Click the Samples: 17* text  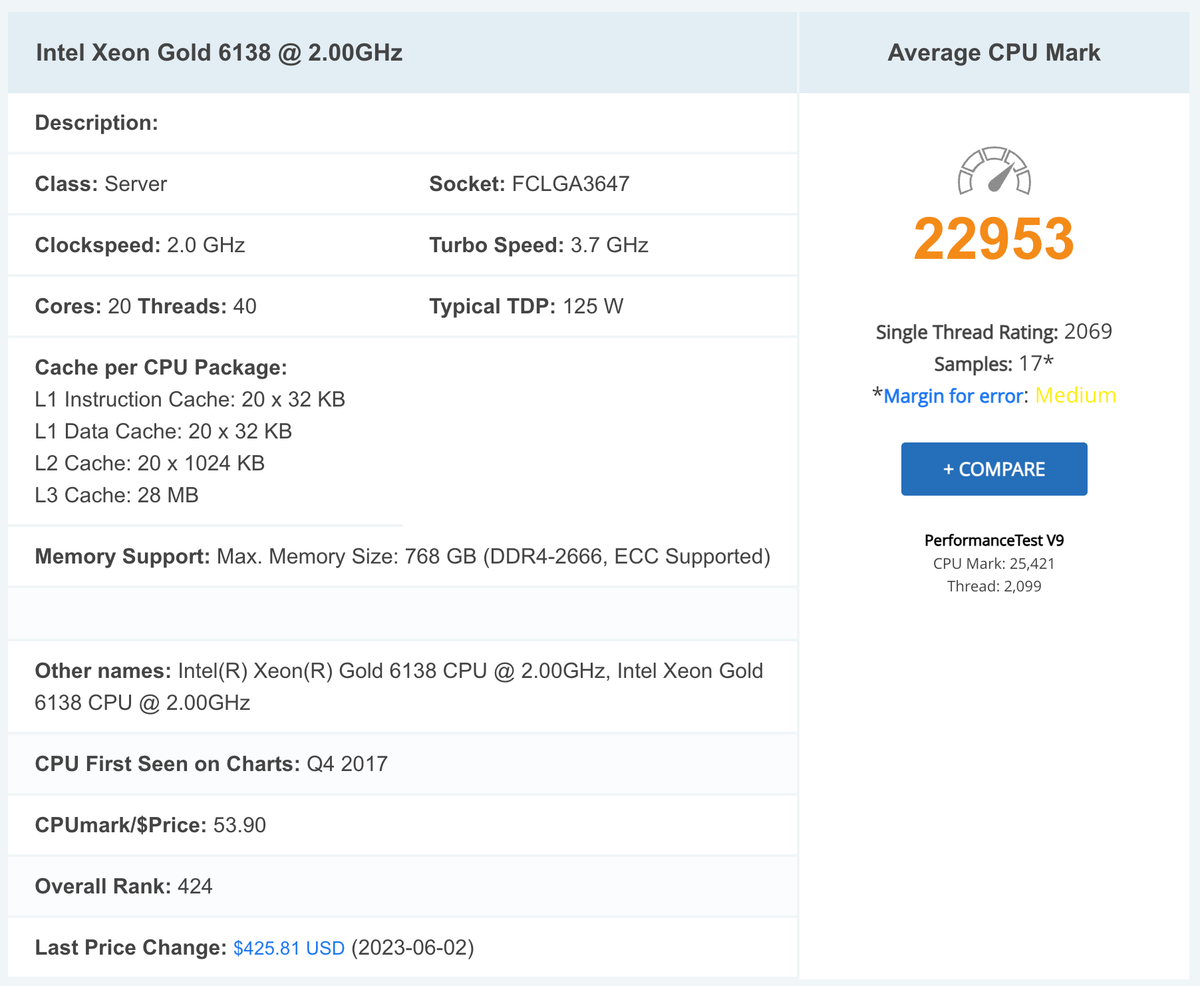tap(993, 364)
